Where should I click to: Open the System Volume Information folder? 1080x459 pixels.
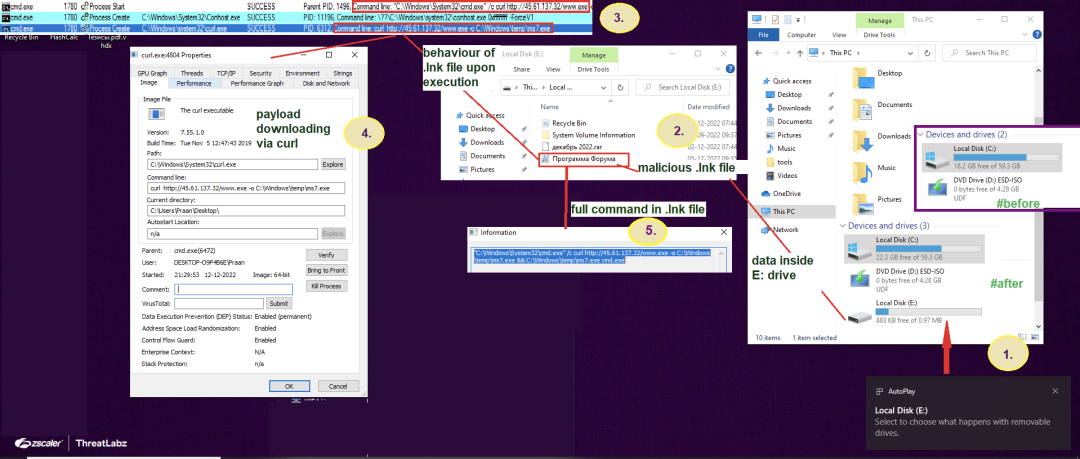[x=594, y=134]
